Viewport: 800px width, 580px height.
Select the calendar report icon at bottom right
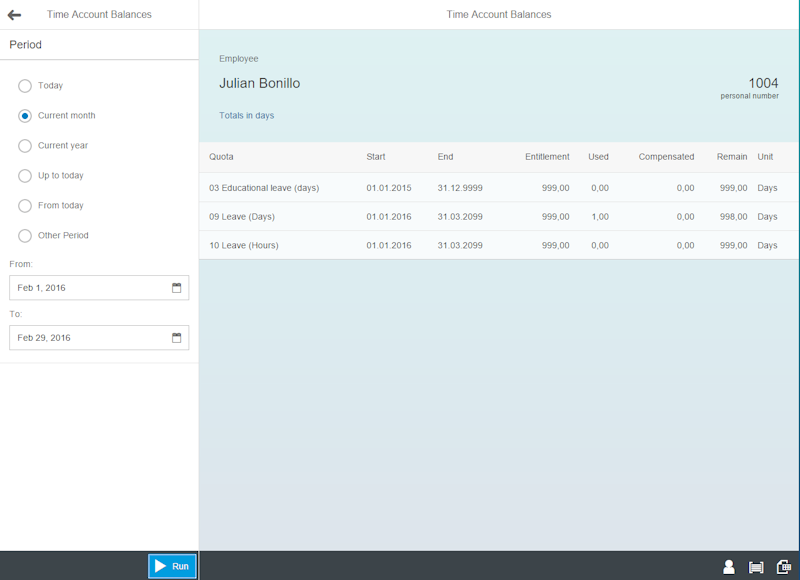click(786, 565)
